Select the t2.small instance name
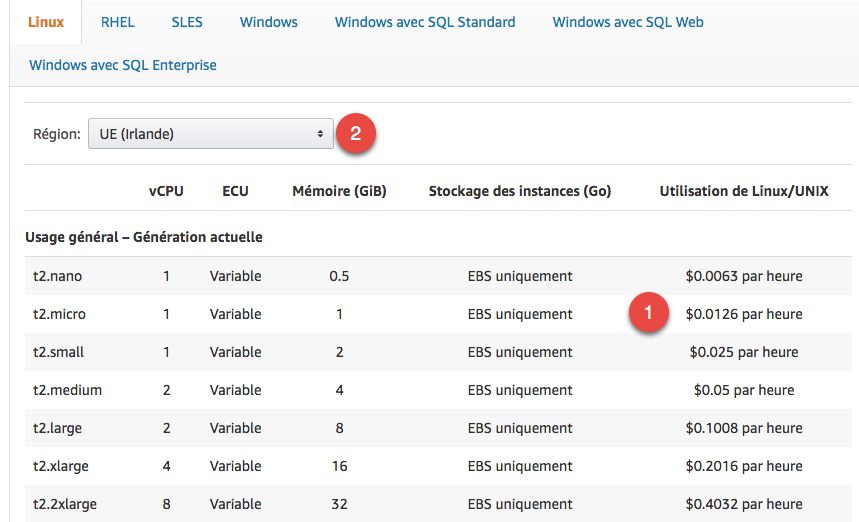Screen dimensions: 859x522 pos(58,352)
